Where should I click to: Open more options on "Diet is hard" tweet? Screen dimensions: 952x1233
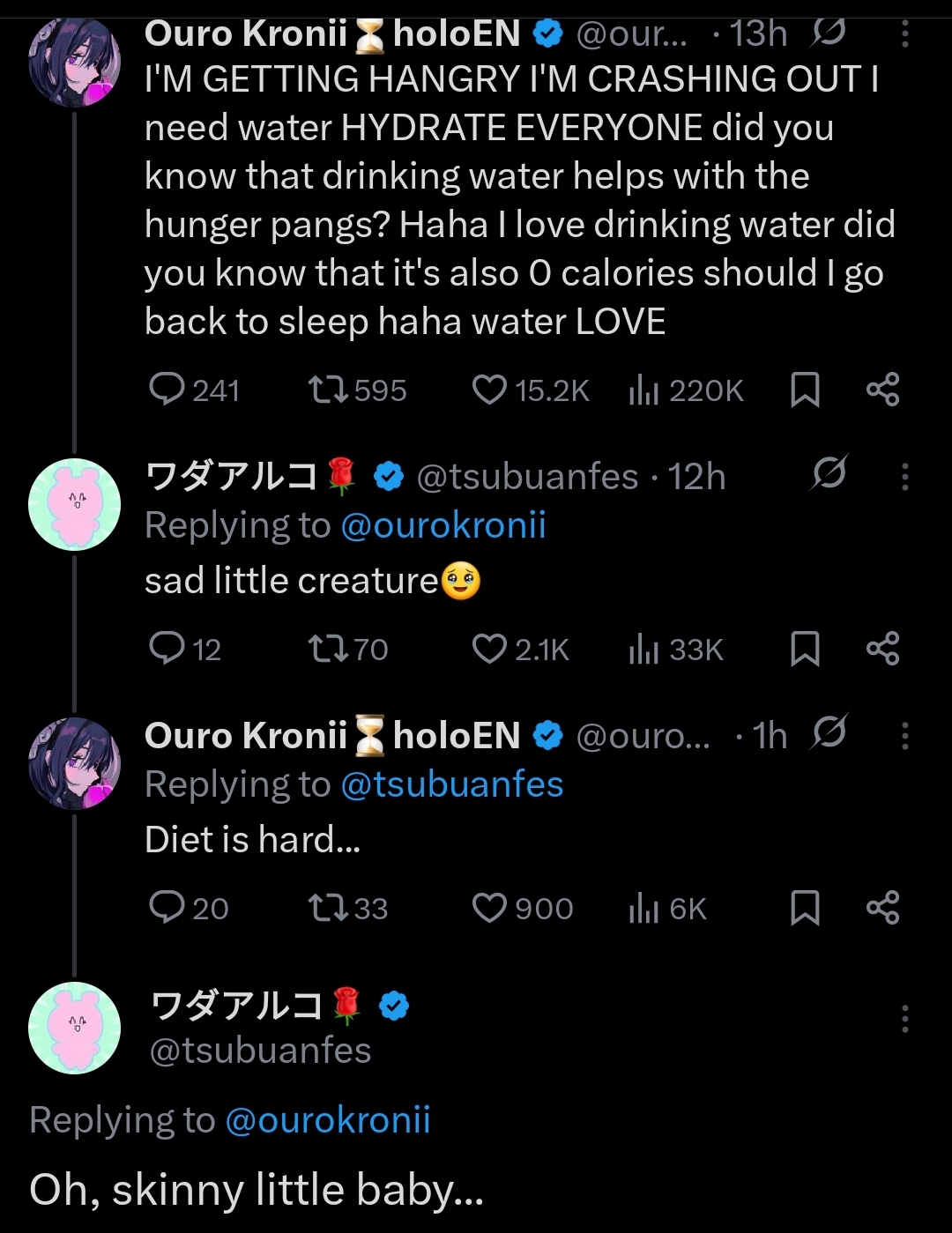[x=904, y=736]
